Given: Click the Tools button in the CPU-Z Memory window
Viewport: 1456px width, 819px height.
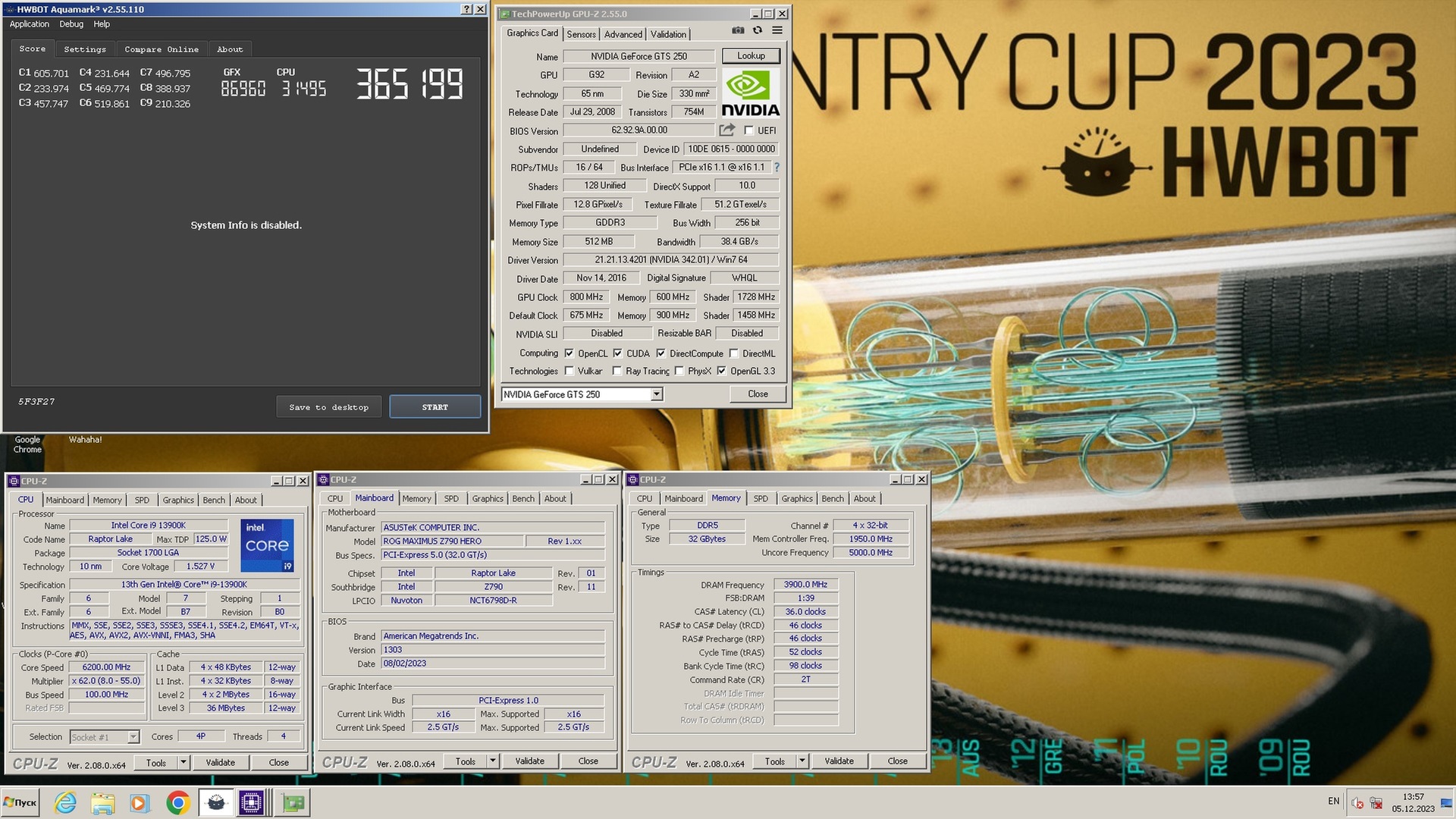Looking at the screenshot, I should (x=774, y=761).
